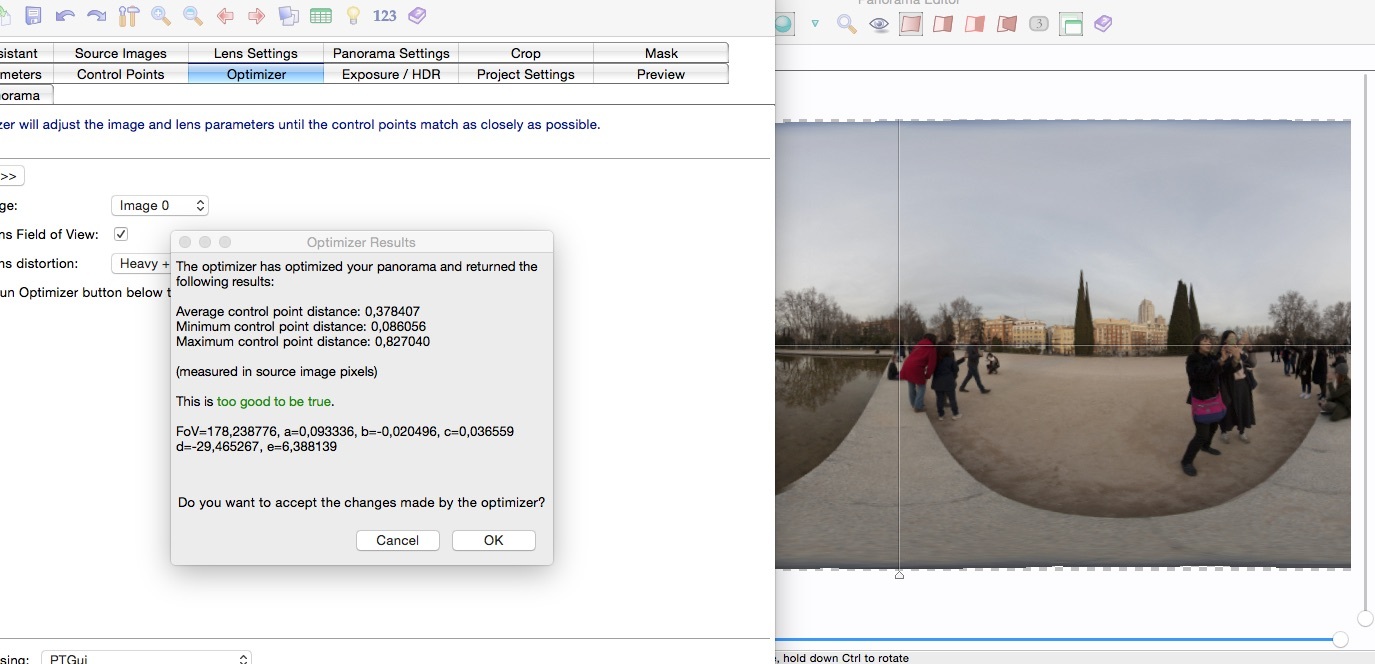
Task: Click the 123 numeric transform icon
Action: (385, 15)
